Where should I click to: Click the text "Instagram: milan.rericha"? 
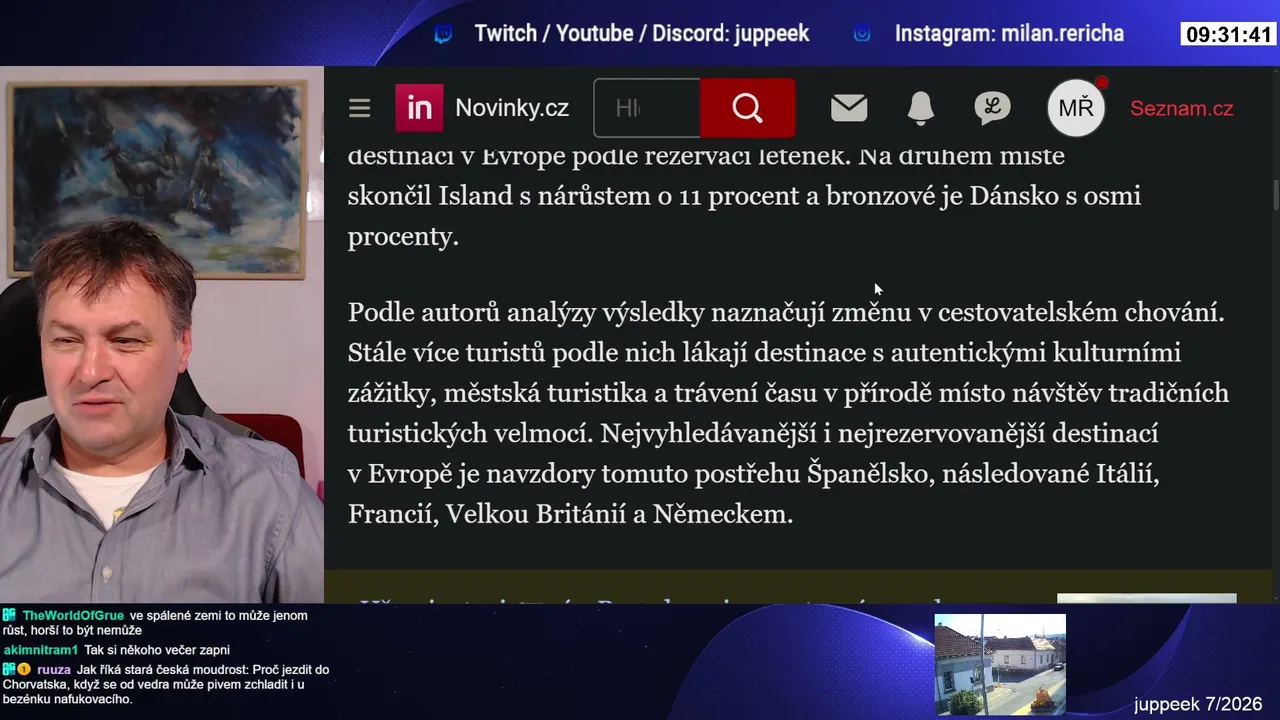(1009, 34)
